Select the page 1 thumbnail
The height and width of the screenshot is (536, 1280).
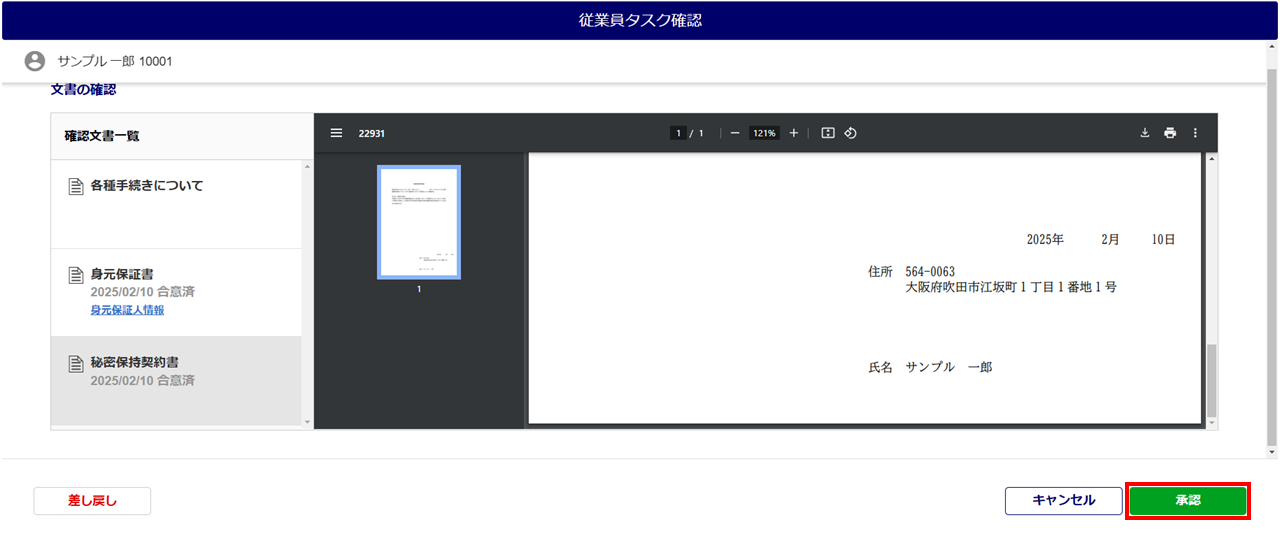pos(418,222)
